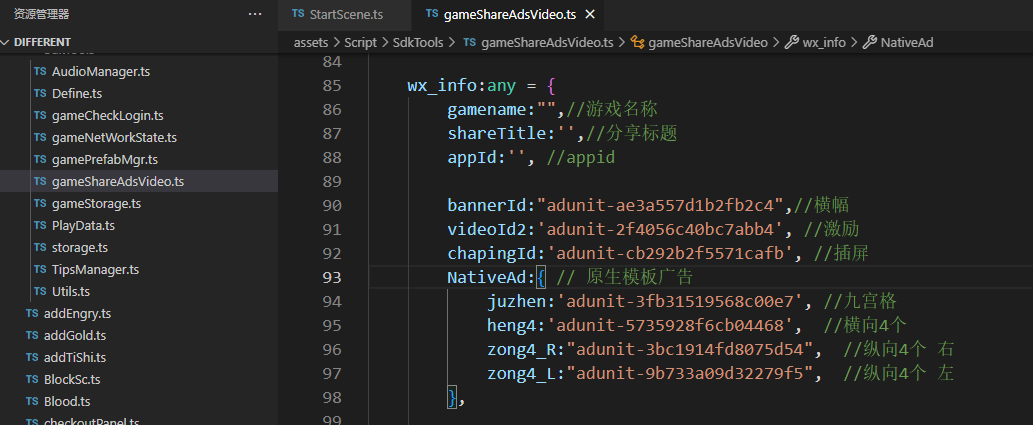Click the wx_info breadcrumb segment
This screenshot has height=425, width=1033.
pyautogui.click(x=824, y=42)
